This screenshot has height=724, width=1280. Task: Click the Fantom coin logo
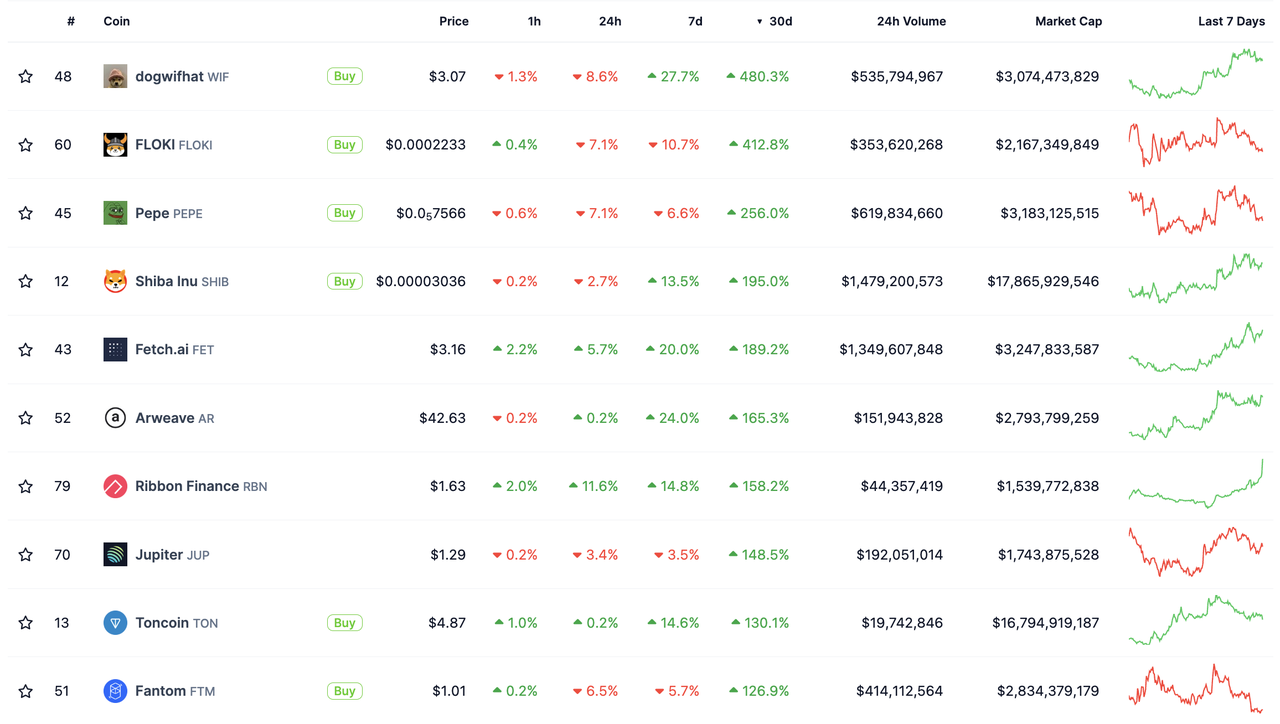point(115,690)
